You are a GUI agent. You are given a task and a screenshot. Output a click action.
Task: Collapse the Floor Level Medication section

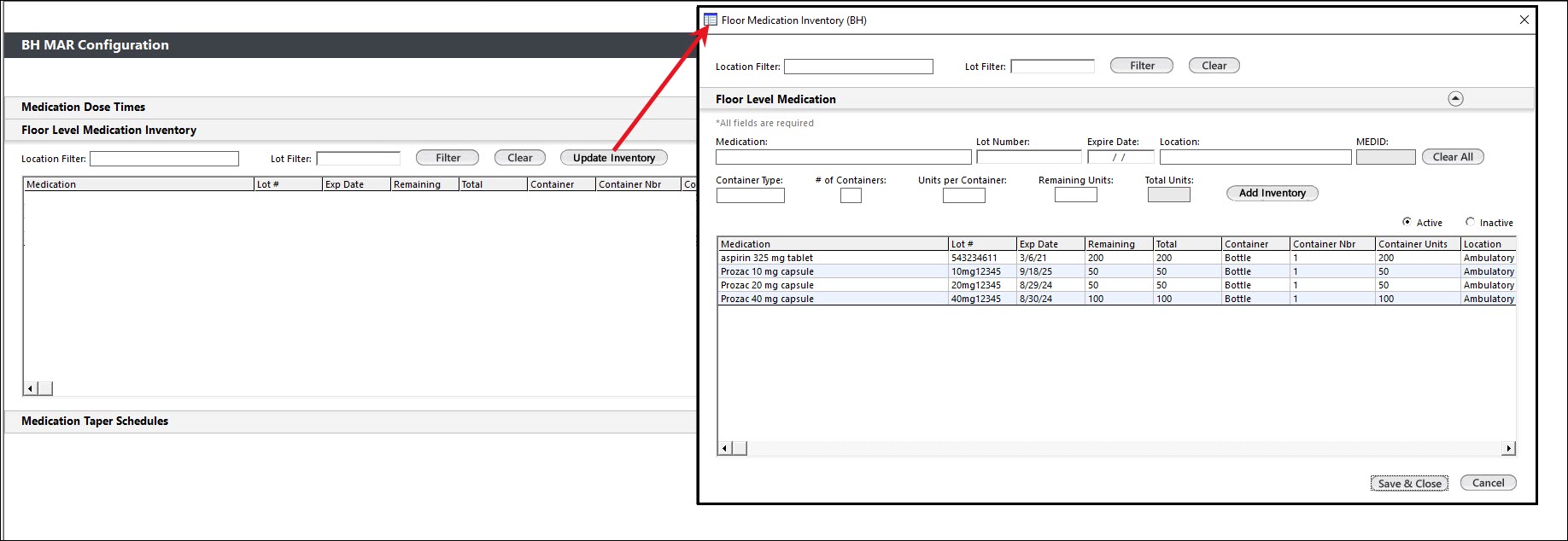pos(1455,99)
